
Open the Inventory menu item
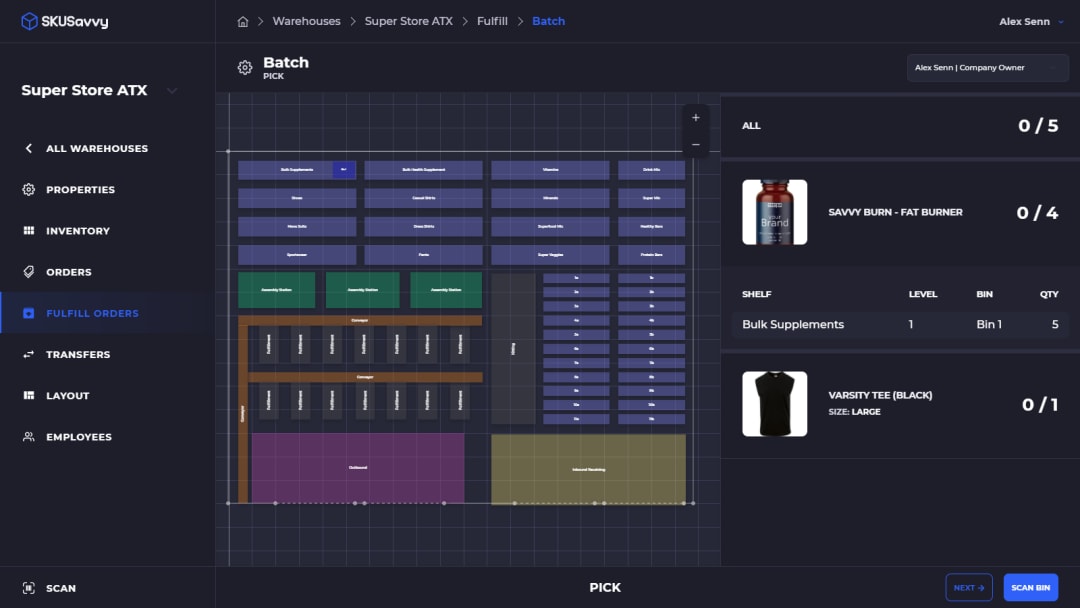coord(78,231)
